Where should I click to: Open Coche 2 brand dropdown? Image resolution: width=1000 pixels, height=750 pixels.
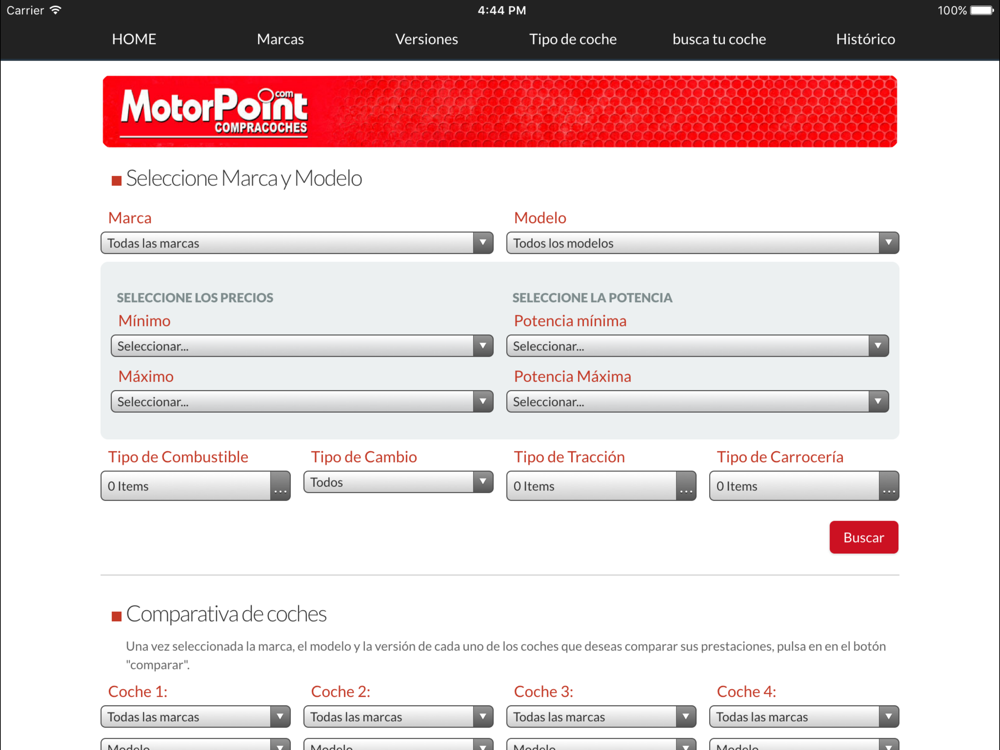pyautogui.click(x=398, y=717)
